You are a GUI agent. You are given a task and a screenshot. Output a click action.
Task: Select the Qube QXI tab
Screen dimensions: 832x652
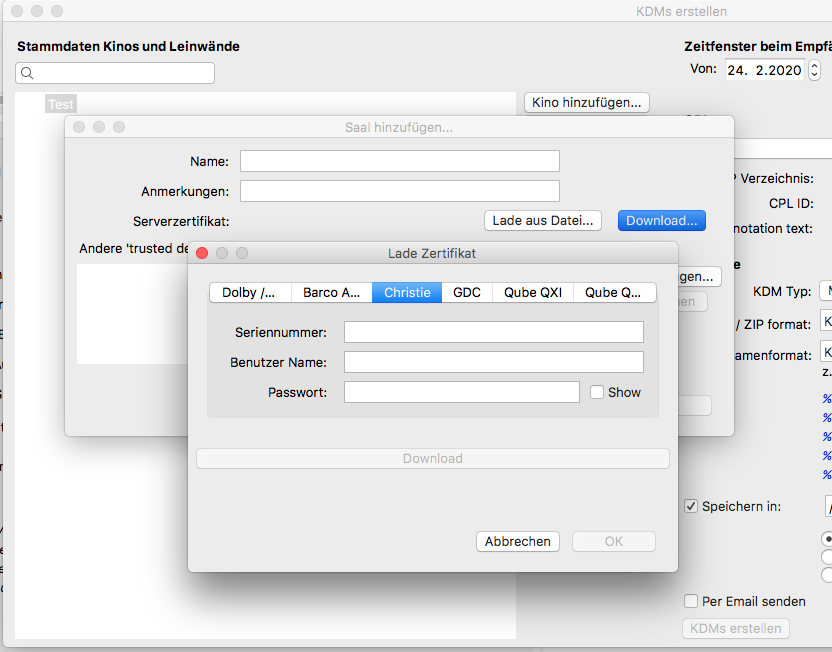point(532,292)
